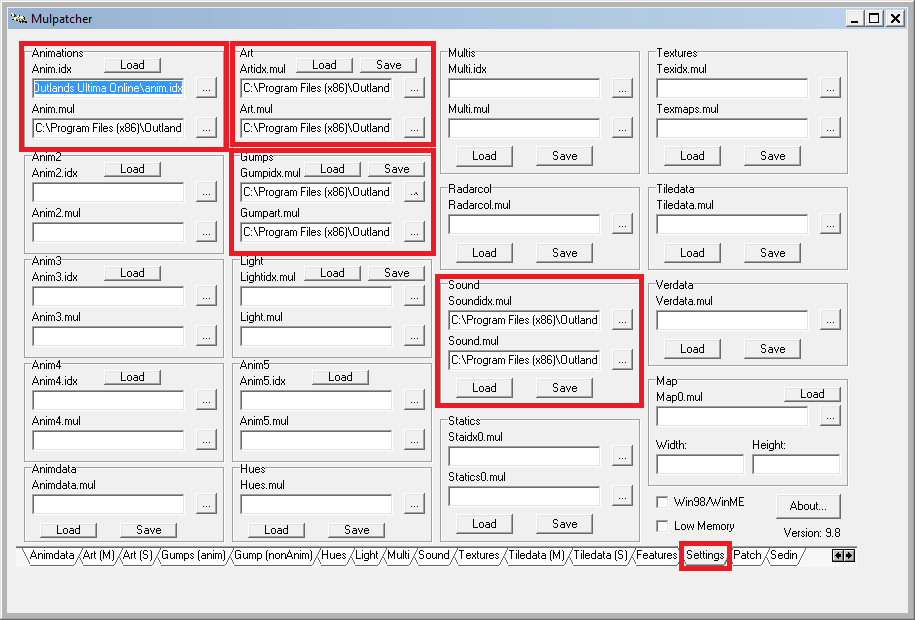915x620 pixels.
Task: Enable the Win98/WinME checkbox
Action: (x=662, y=502)
